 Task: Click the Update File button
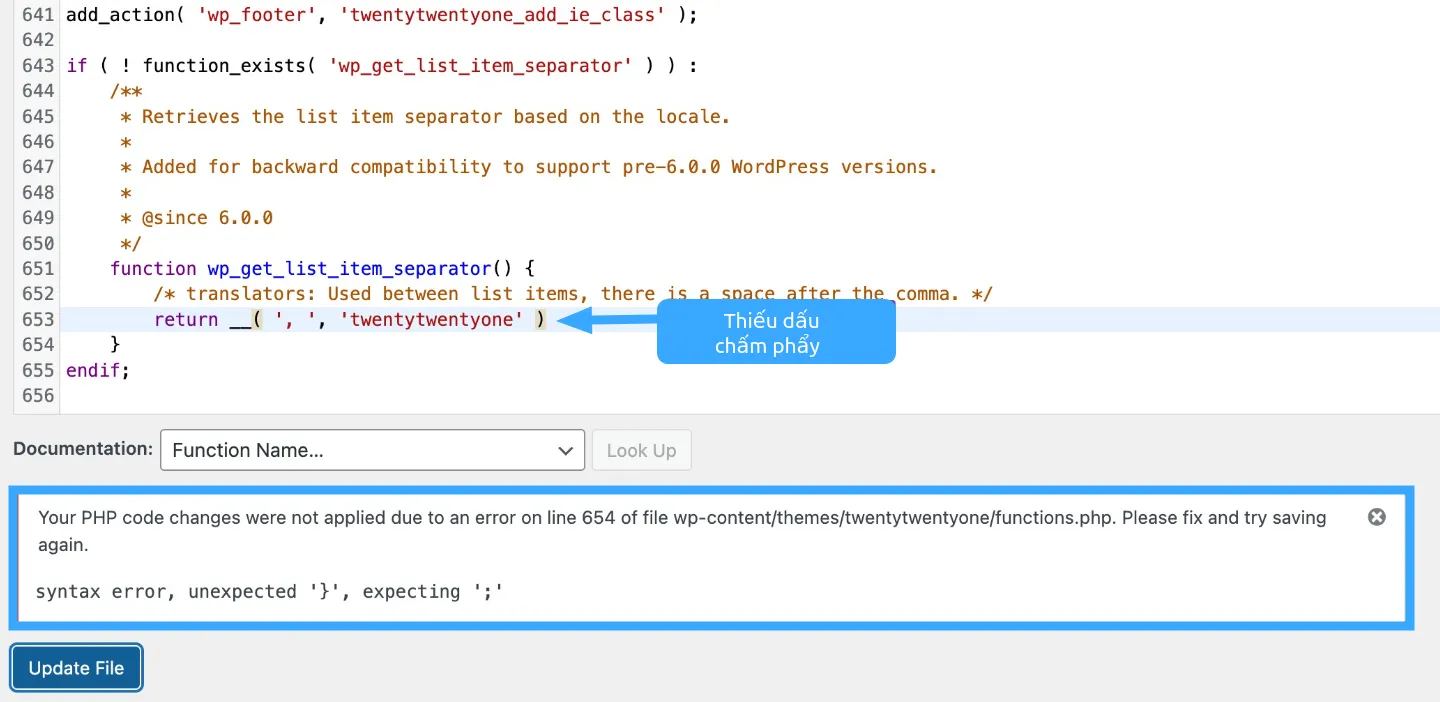pyautogui.click(x=76, y=668)
